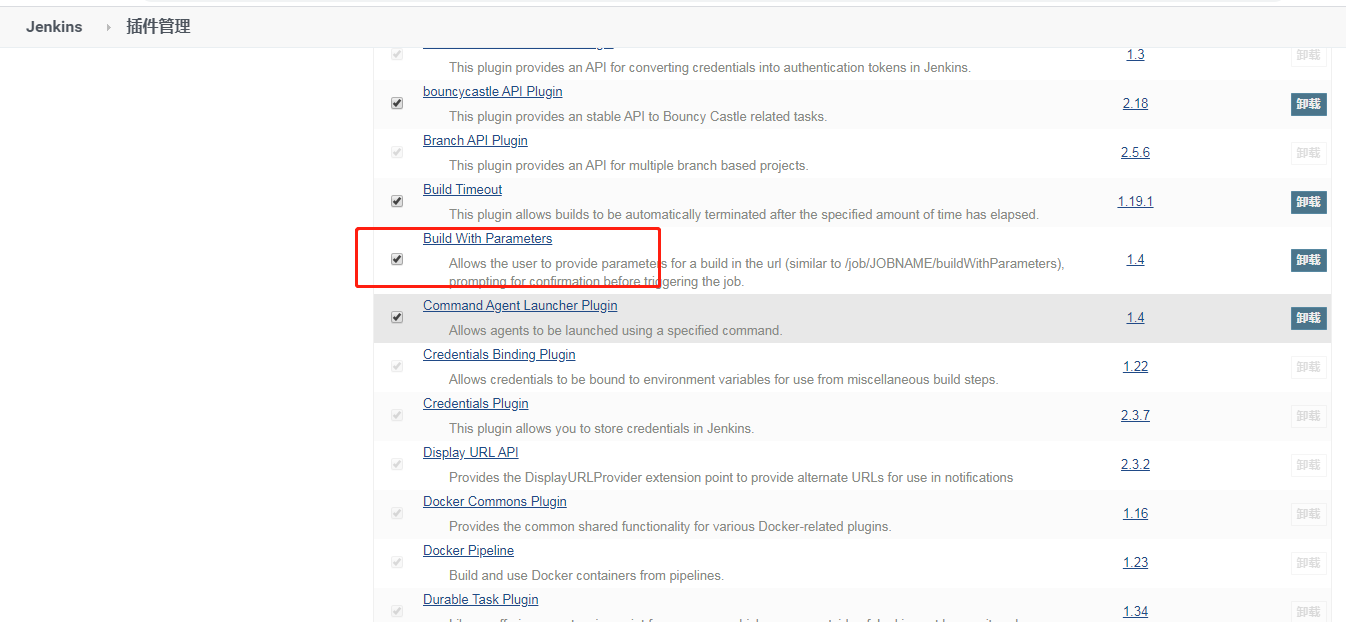
Task: Toggle the Build Timeout plugin checkbox
Action: [397, 201]
